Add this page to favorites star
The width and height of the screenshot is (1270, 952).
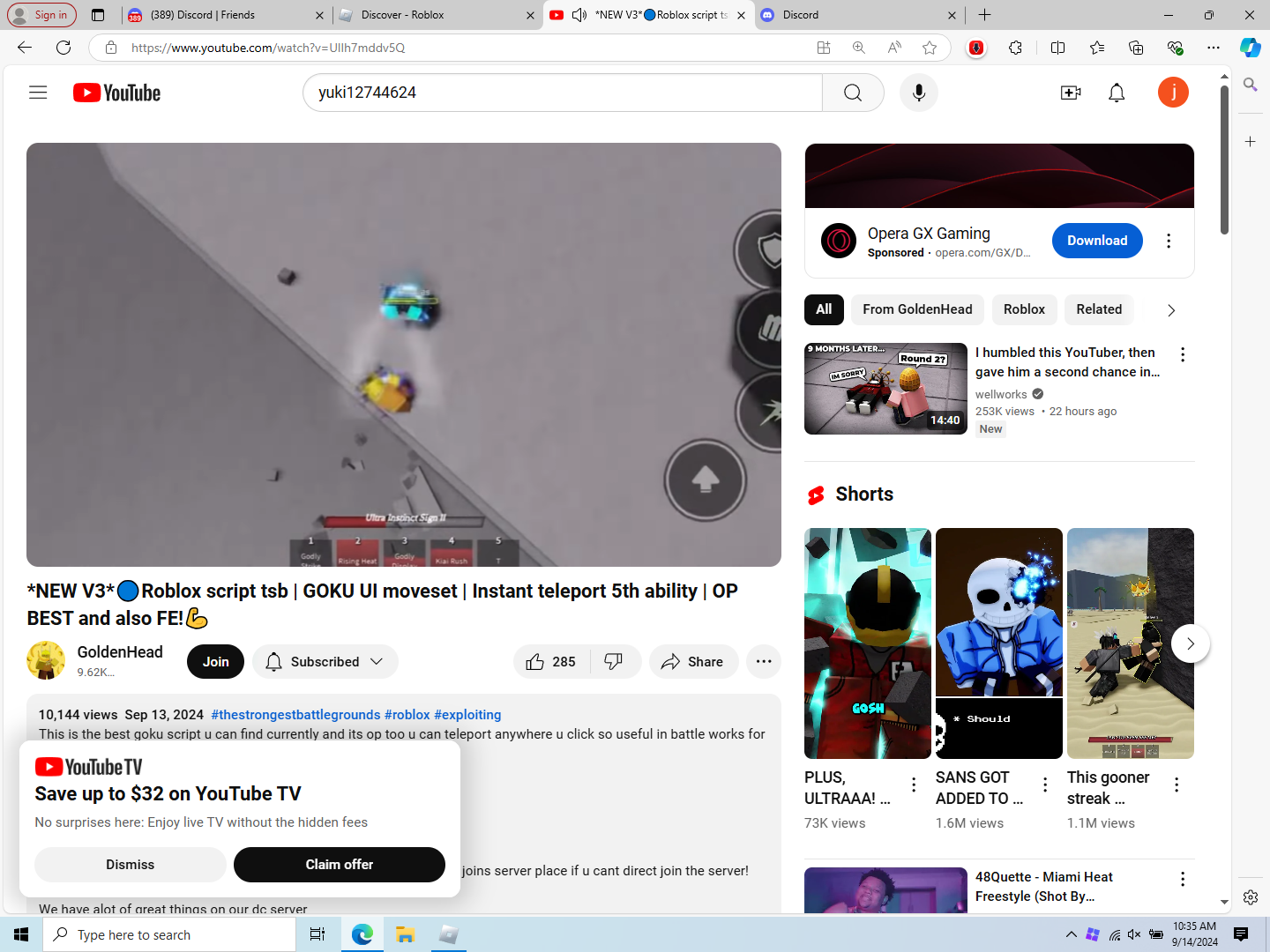(x=930, y=48)
